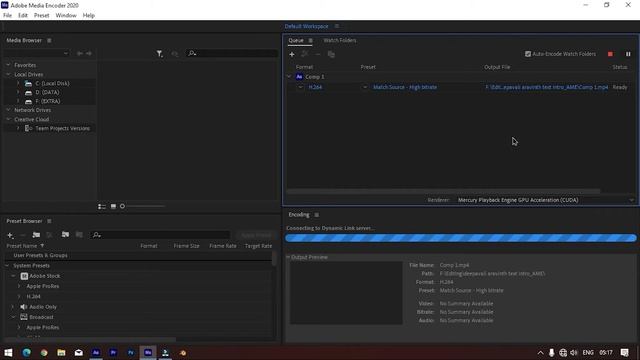640x360 pixels.
Task: Open the file type filter in Media Browser
Action: pos(160,53)
